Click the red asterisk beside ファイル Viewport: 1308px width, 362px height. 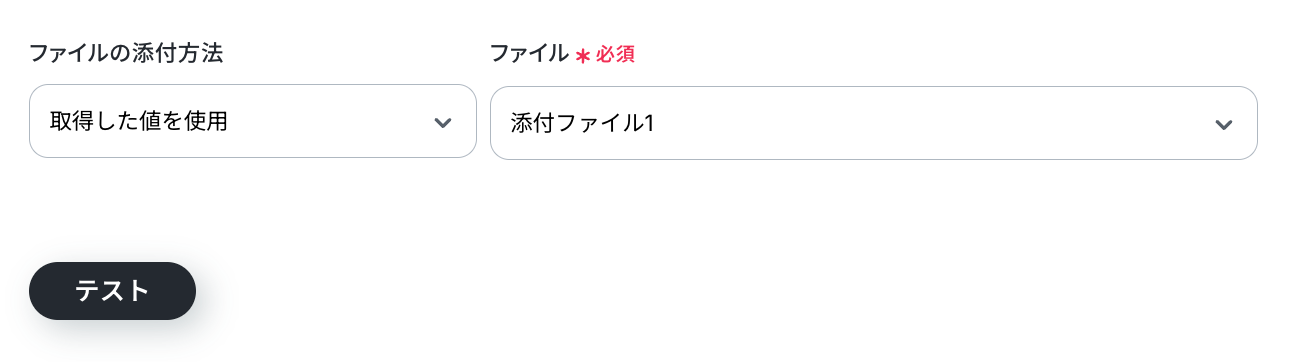[583, 56]
